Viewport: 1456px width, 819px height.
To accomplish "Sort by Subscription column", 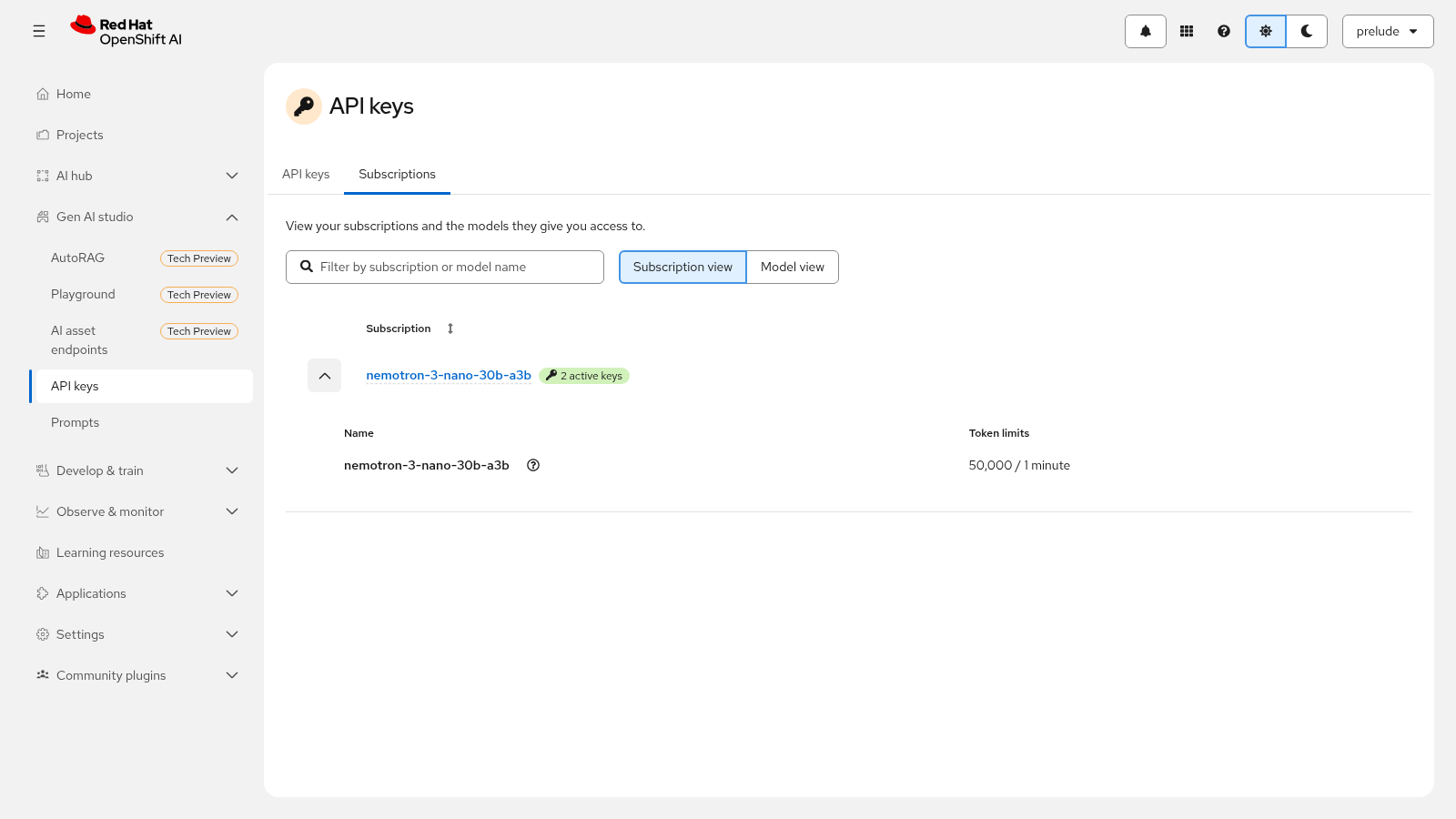I will click(409, 329).
